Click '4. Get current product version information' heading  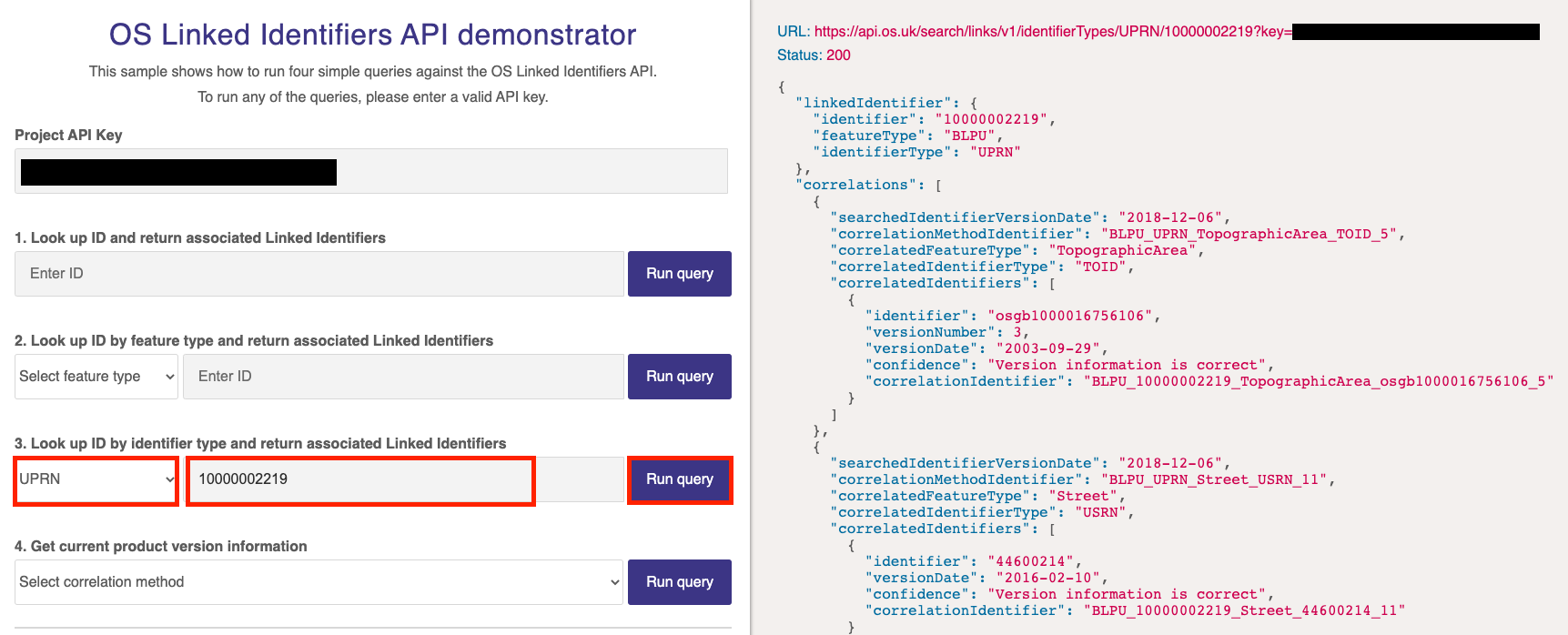point(161,546)
